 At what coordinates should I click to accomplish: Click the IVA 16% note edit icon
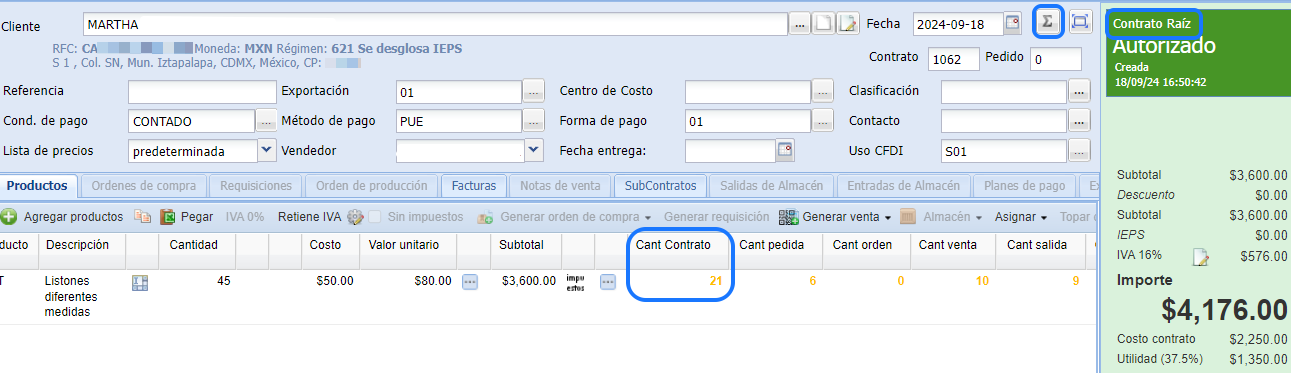click(1201, 257)
